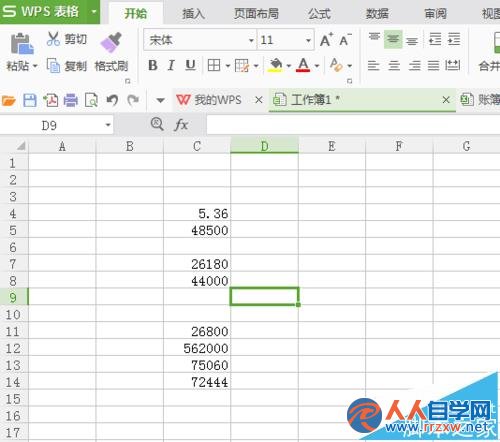The height and width of the screenshot is (442, 500).
Task: Center text horizontally
Action: 394,65
